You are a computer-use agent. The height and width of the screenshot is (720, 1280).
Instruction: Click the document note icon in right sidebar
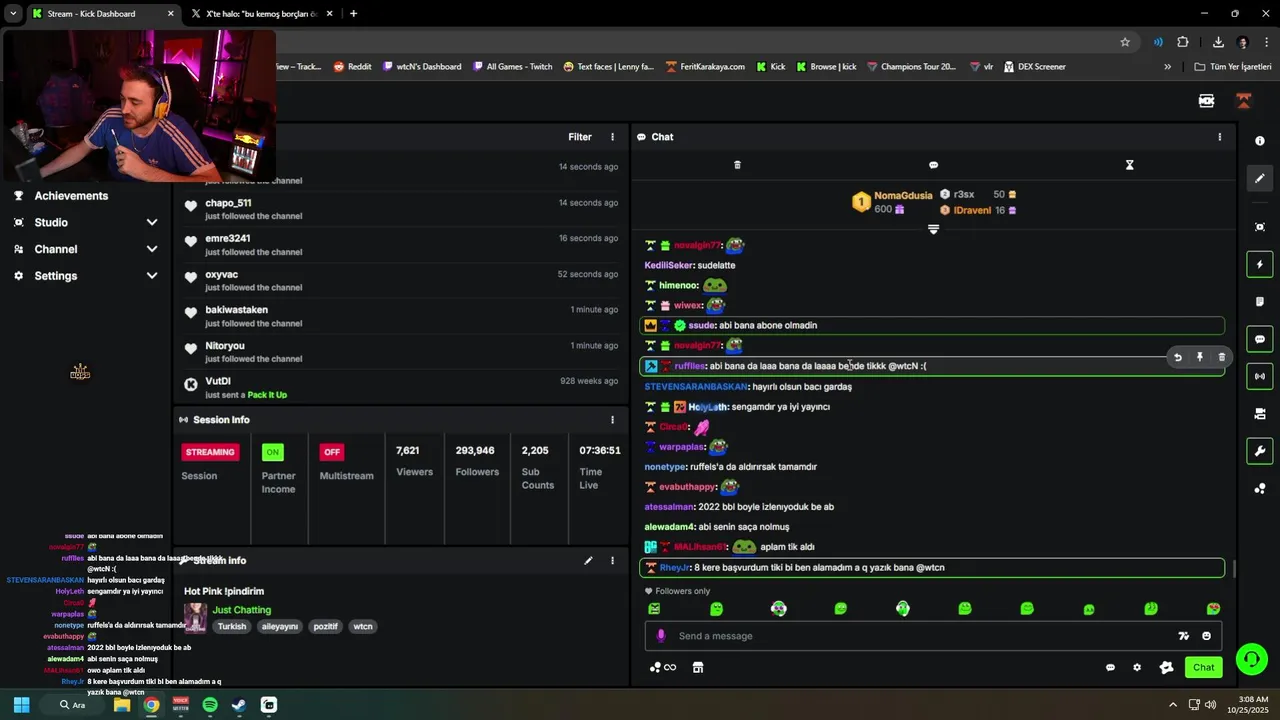(1260, 301)
